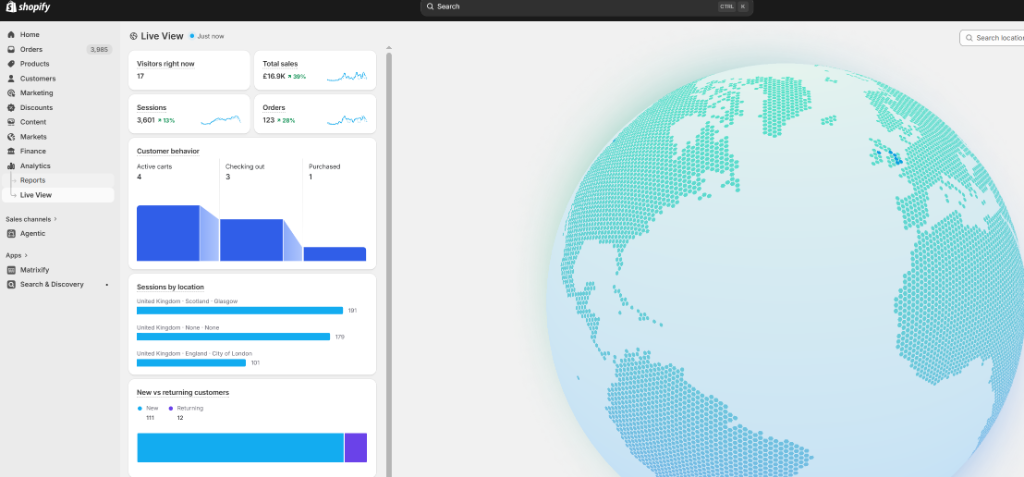1024x477 pixels.
Task: Click the Customer behavior heading
Action: pos(168,152)
